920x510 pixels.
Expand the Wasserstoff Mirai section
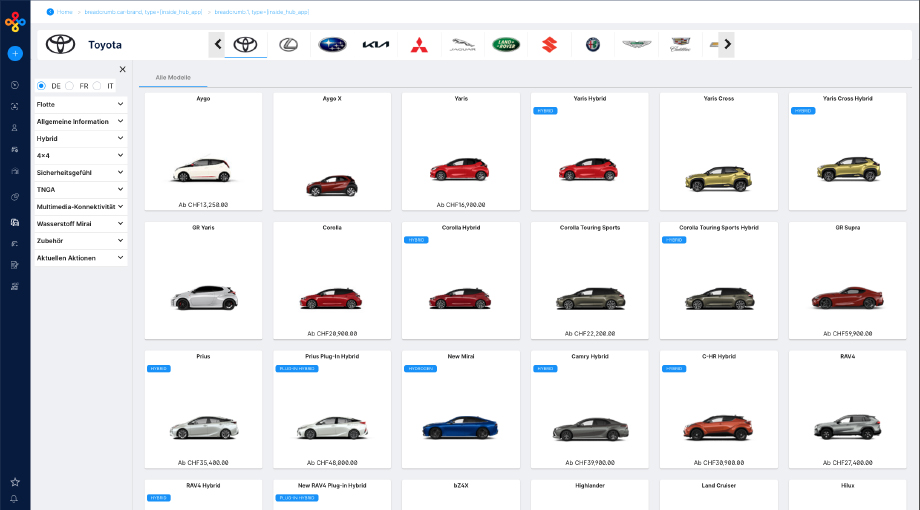[80, 224]
